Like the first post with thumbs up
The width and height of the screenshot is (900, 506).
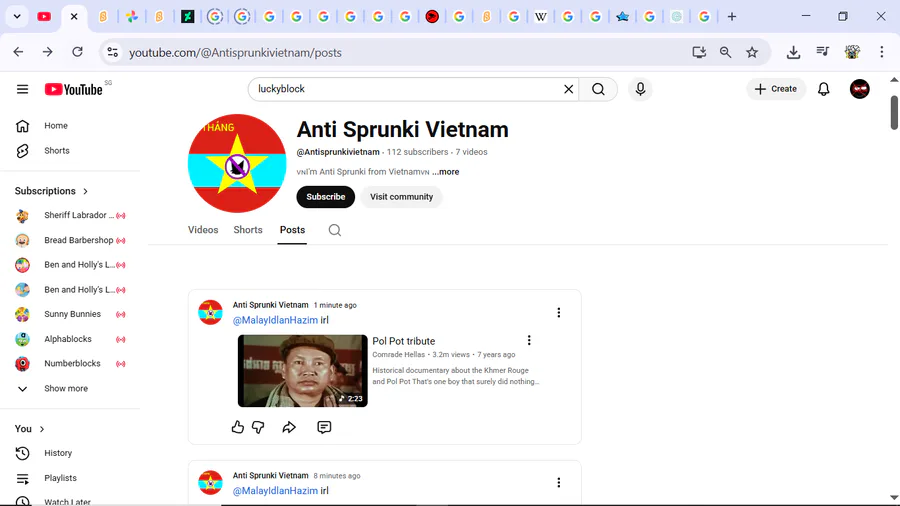pyautogui.click(x=238, y=427)
